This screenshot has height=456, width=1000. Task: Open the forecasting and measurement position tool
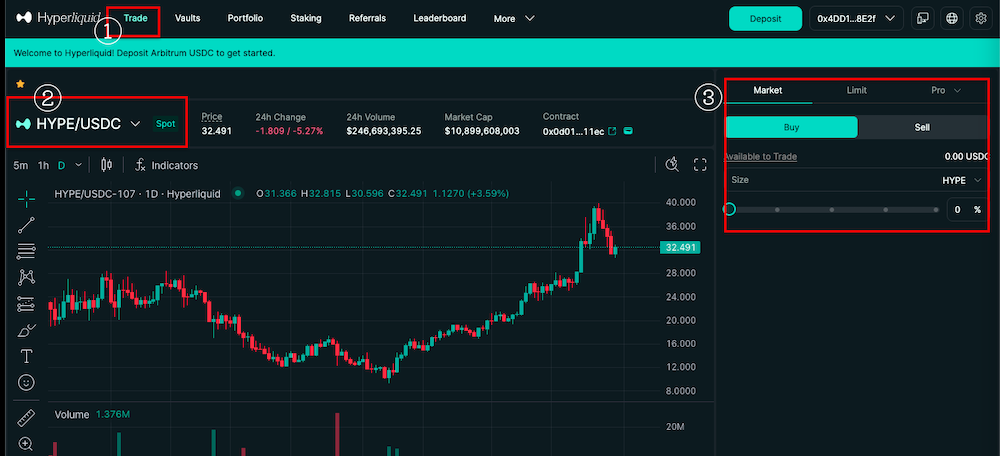[x=26, y=304]
